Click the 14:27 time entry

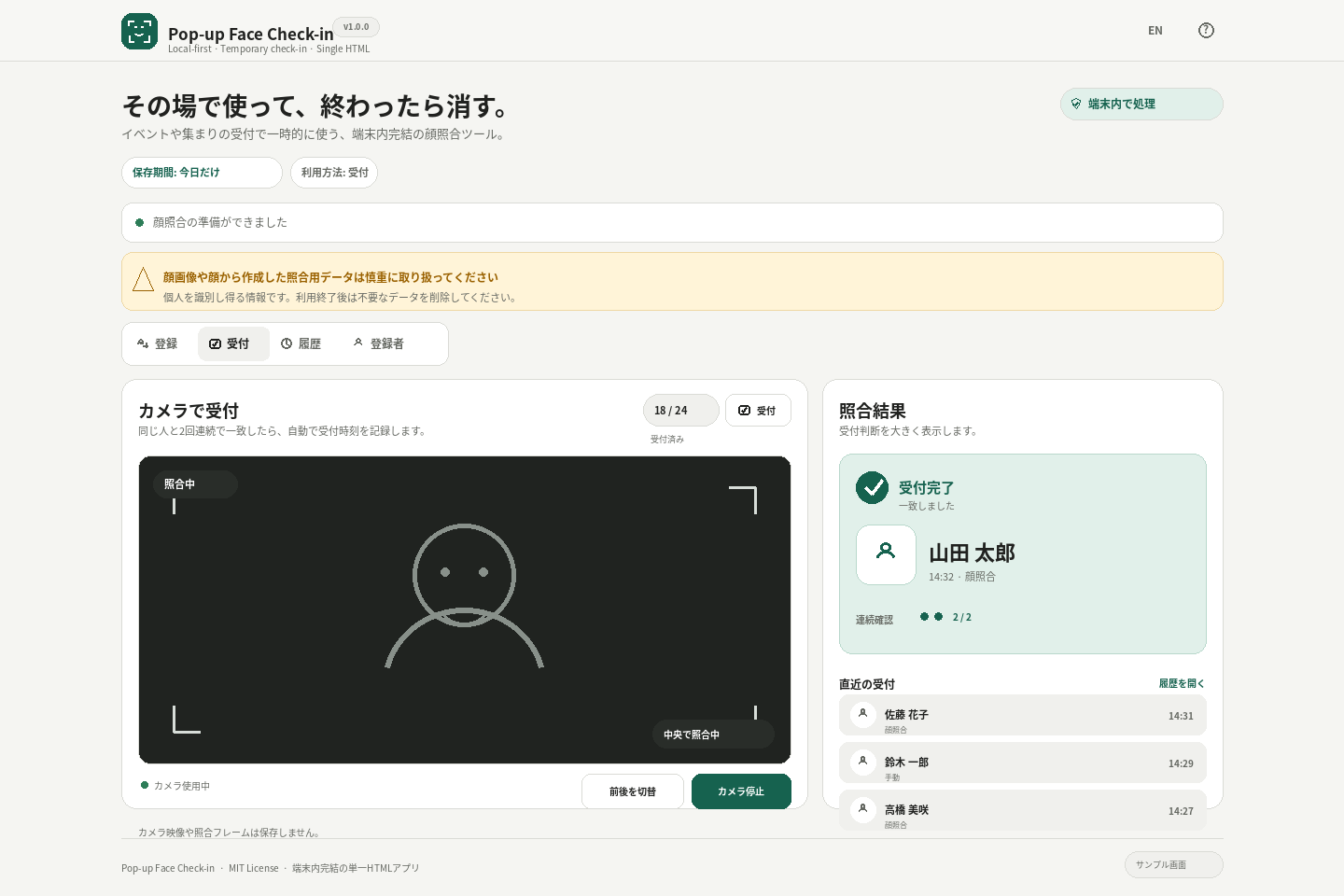click(x=1181, y=811)
